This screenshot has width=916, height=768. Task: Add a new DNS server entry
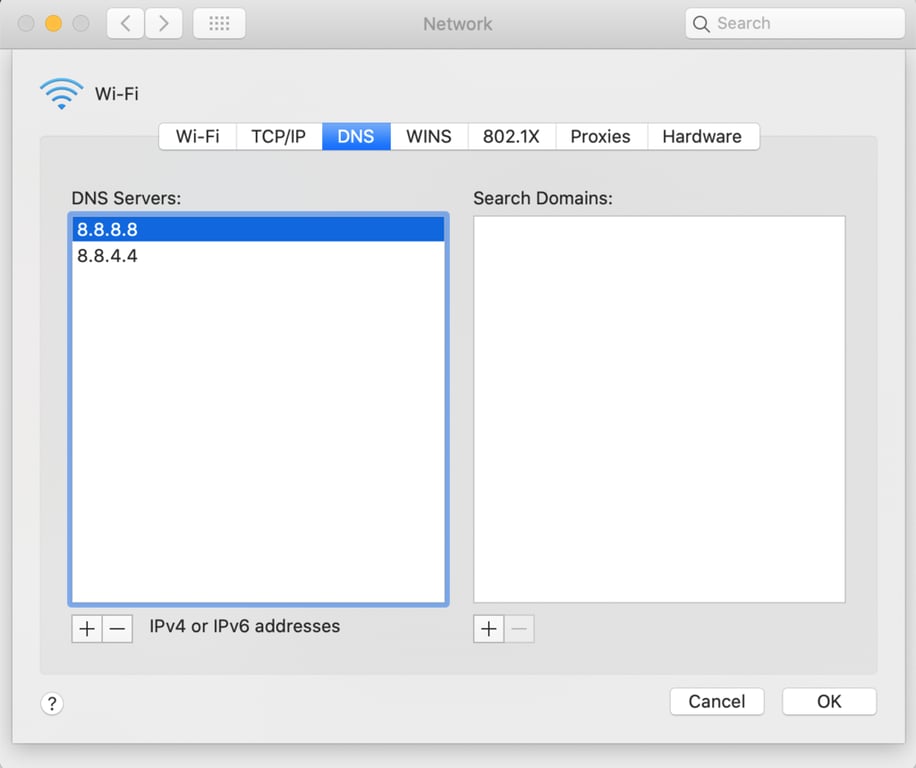[x=86, y=628]
